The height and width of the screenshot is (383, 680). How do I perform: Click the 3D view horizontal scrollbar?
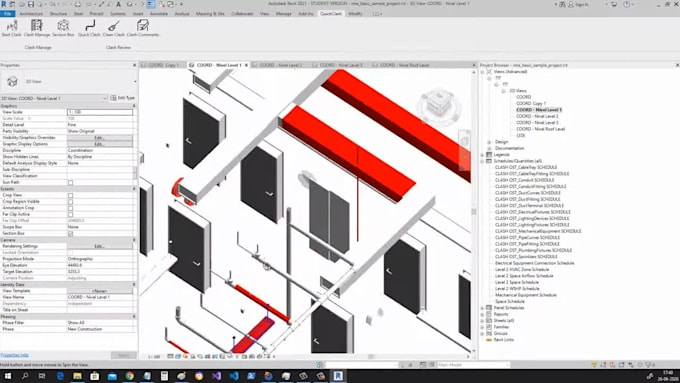pos(371,357)
